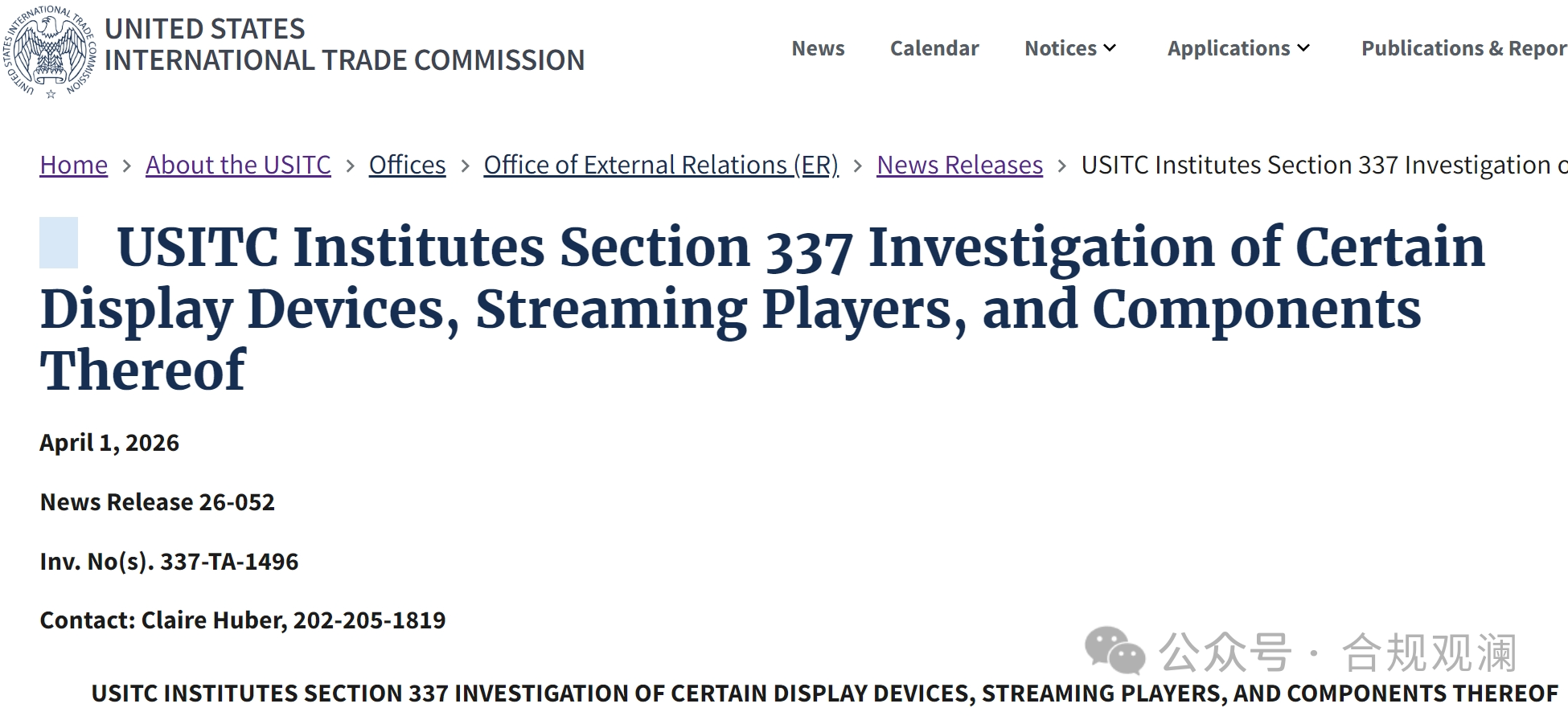This screenshot has width=1568, height=716.
Task: Click the USITC eagle seal logo
Action: tap(50, 51)
